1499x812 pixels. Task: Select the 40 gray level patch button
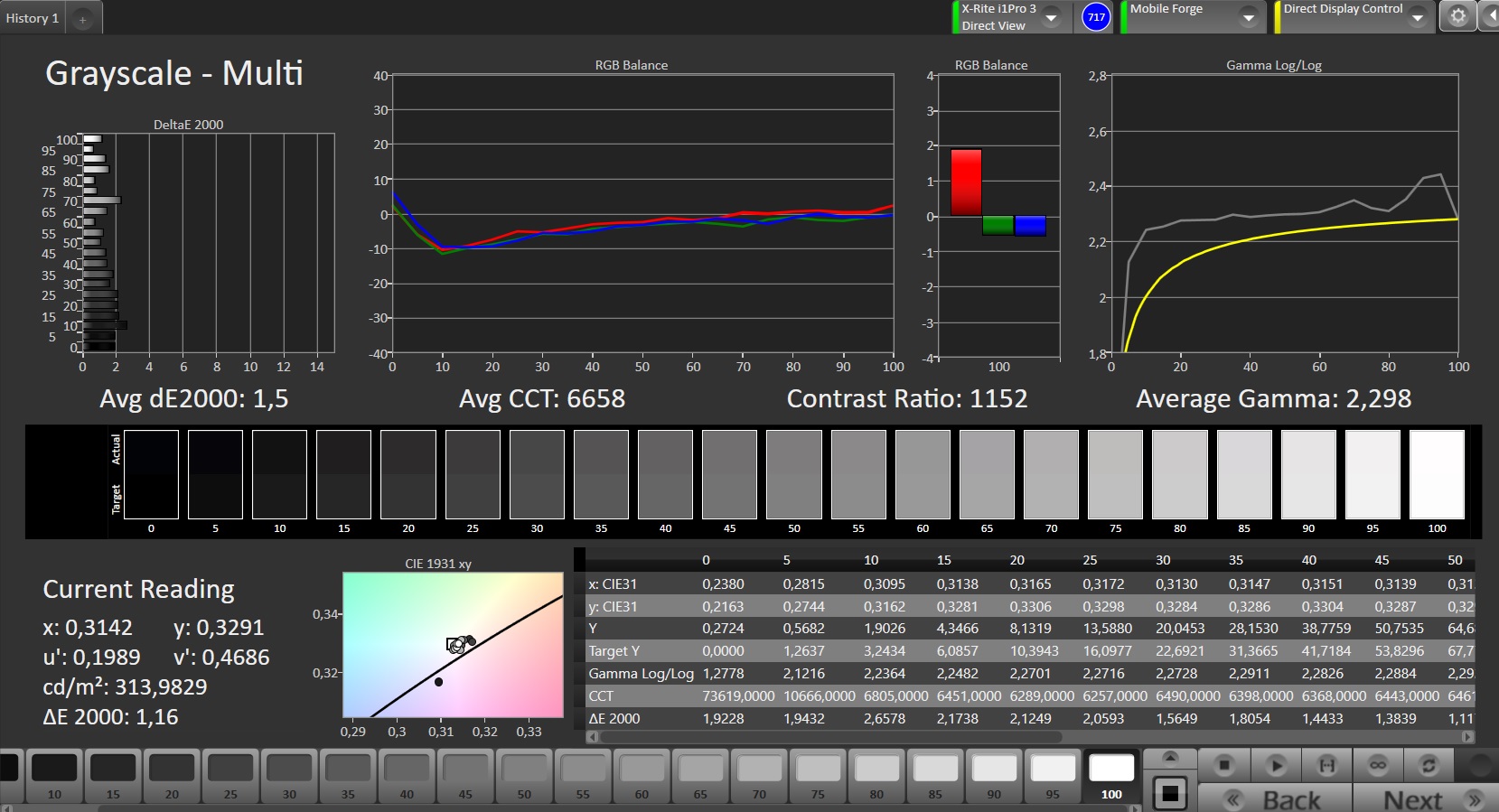click(407, 777)
